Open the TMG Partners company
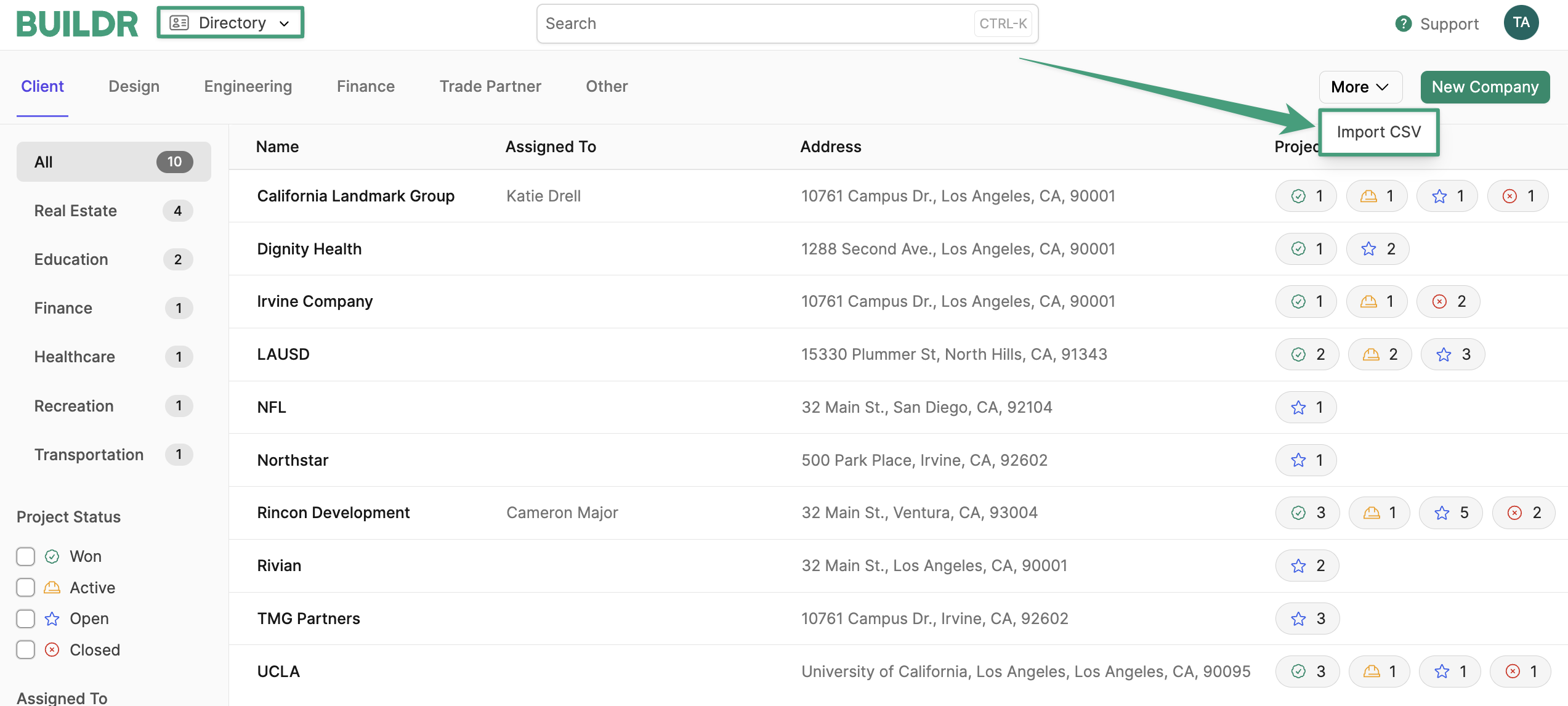The width and height of the screenshot is (1568, 706). (309, 619)
